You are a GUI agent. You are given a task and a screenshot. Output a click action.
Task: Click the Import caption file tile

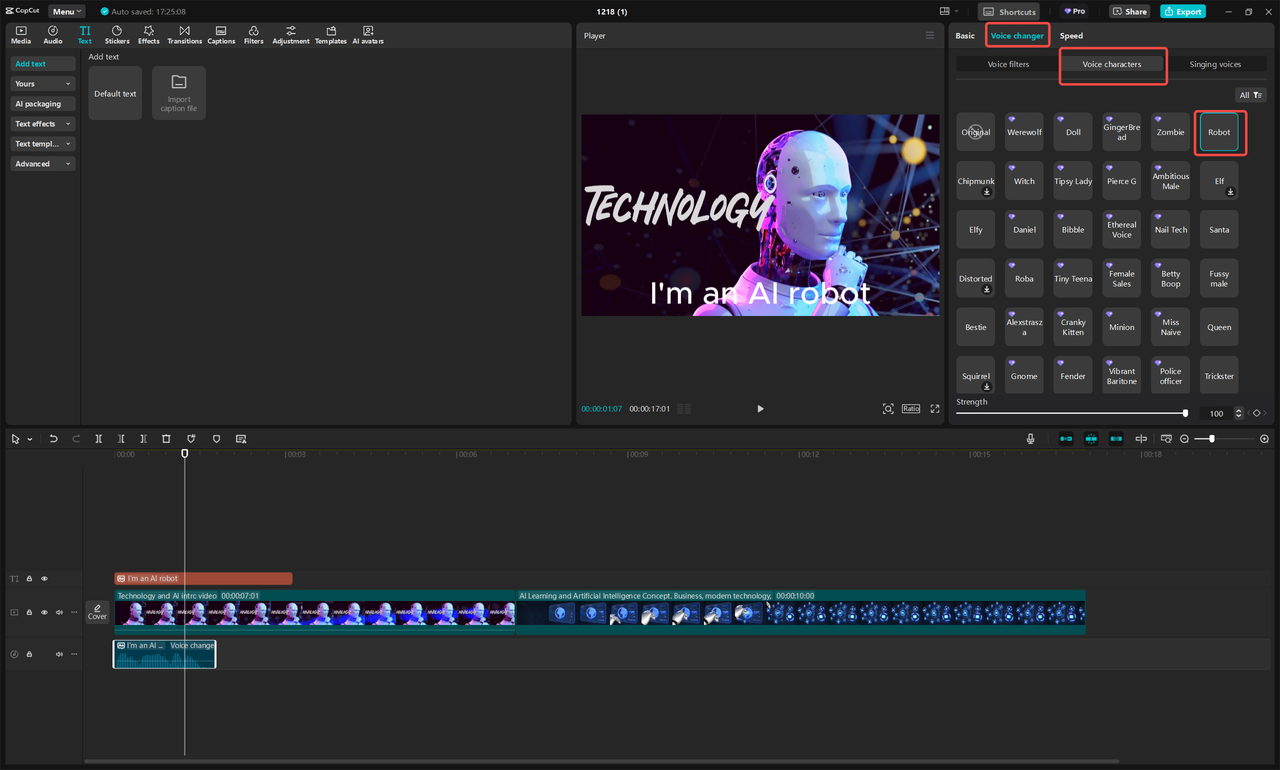[x=179, y=93]
